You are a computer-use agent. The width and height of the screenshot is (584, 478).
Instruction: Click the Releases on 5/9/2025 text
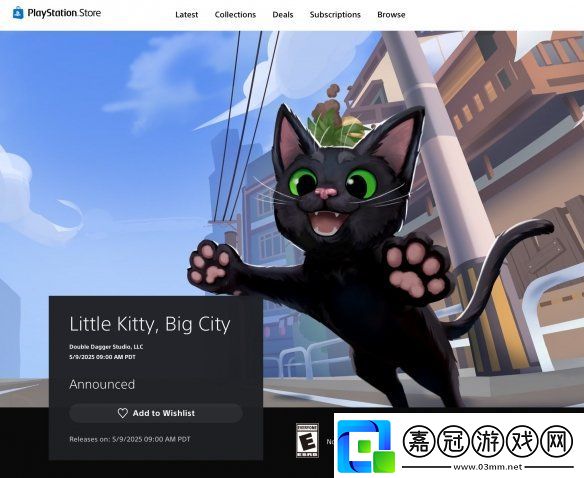(130, 439)
